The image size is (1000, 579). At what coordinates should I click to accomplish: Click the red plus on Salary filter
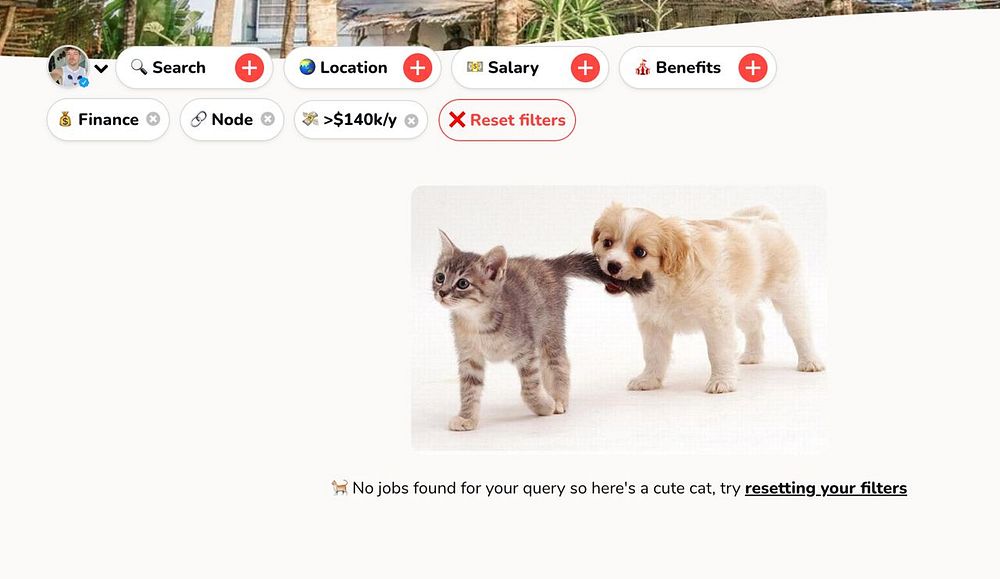pos(585,68)
